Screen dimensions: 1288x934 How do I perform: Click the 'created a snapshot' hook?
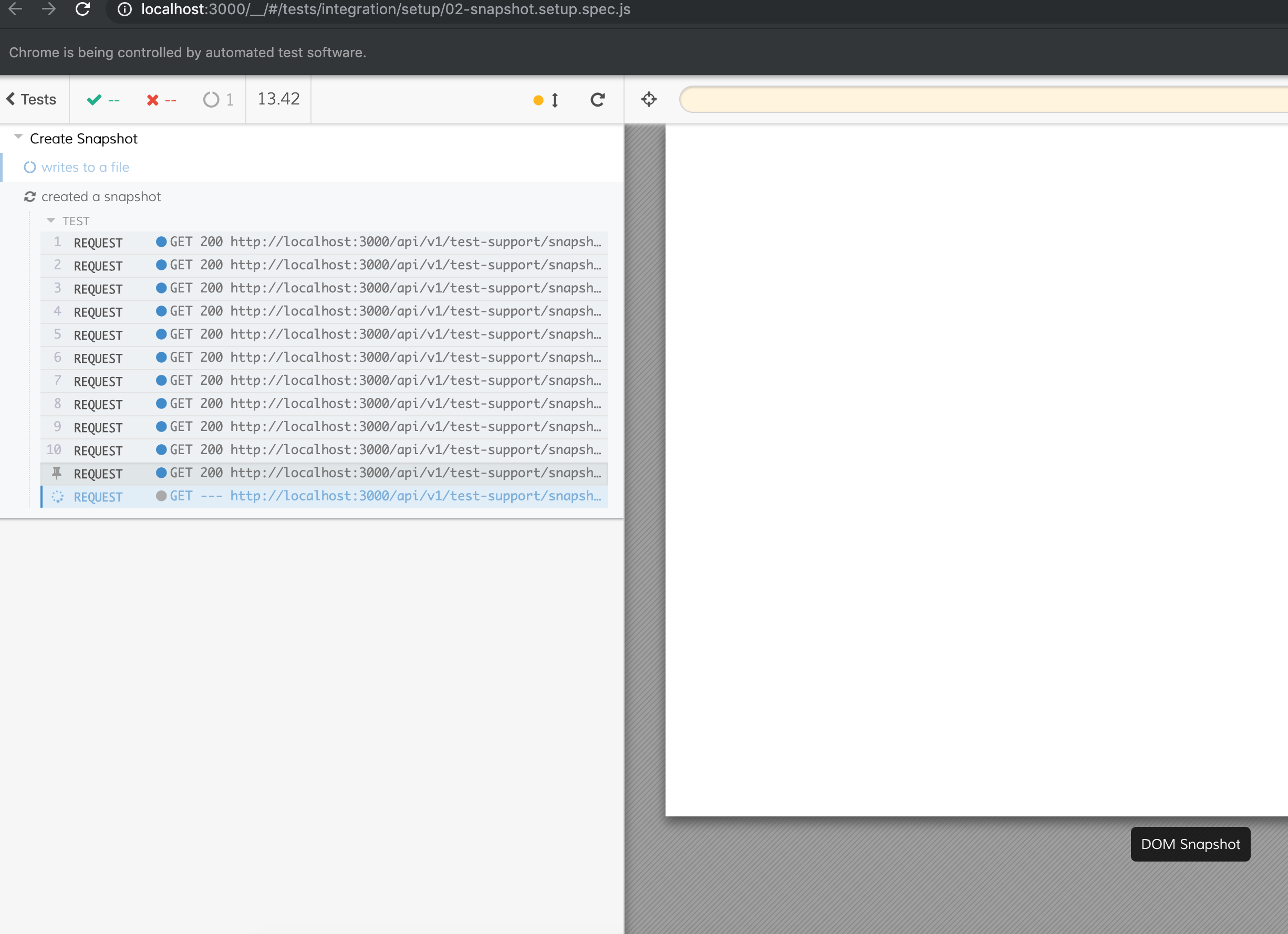(101, 196)
